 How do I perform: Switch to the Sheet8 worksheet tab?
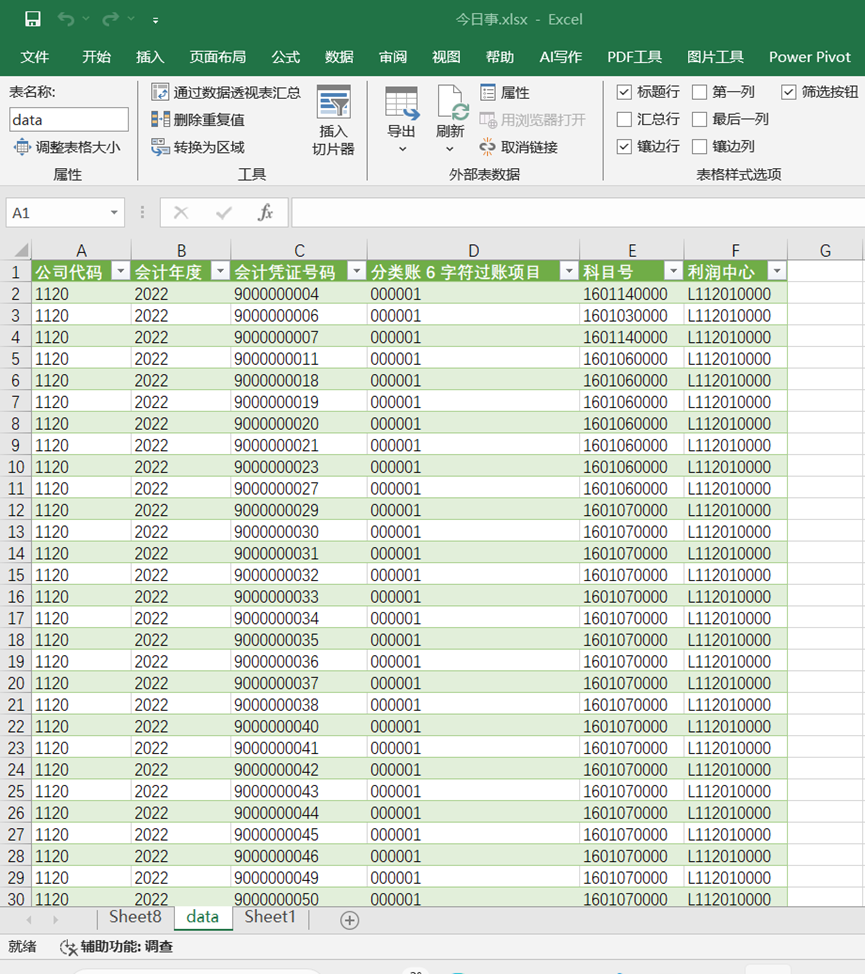point(135,917)
